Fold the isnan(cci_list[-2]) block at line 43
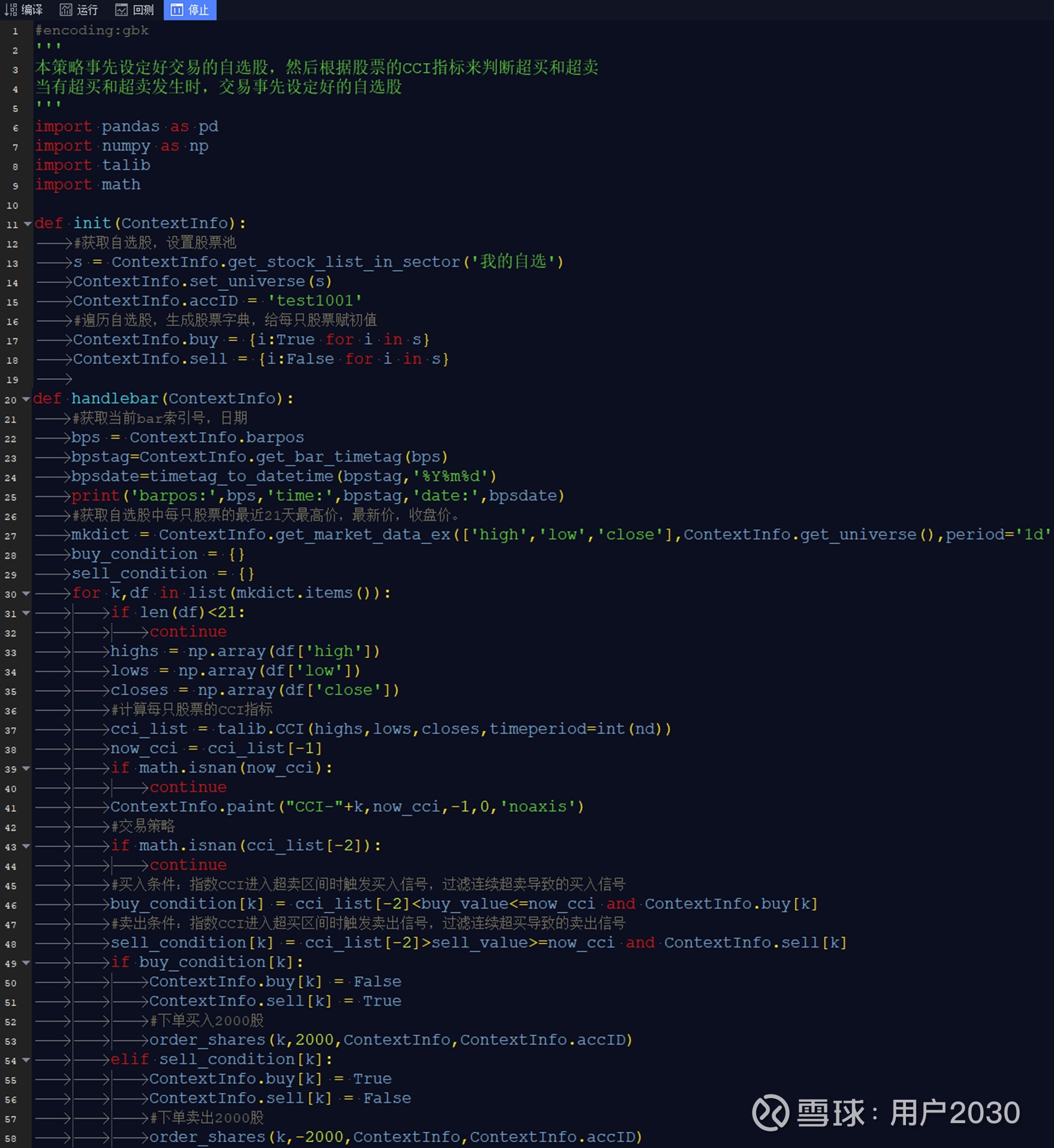The width and height of the screenshot is (1054, 1148). [26, 846]
